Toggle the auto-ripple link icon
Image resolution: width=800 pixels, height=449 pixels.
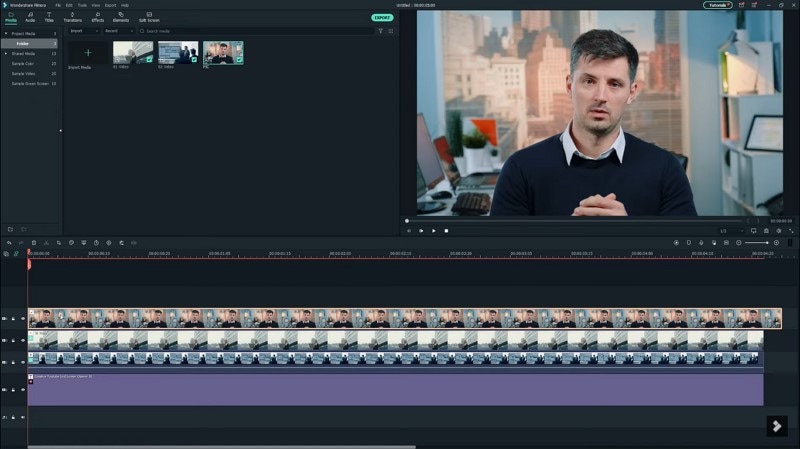16,254
